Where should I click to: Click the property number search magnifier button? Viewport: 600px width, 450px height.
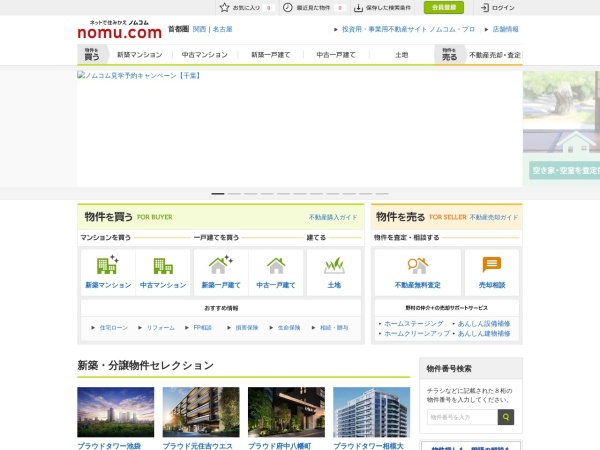click(x=506, y=417)
